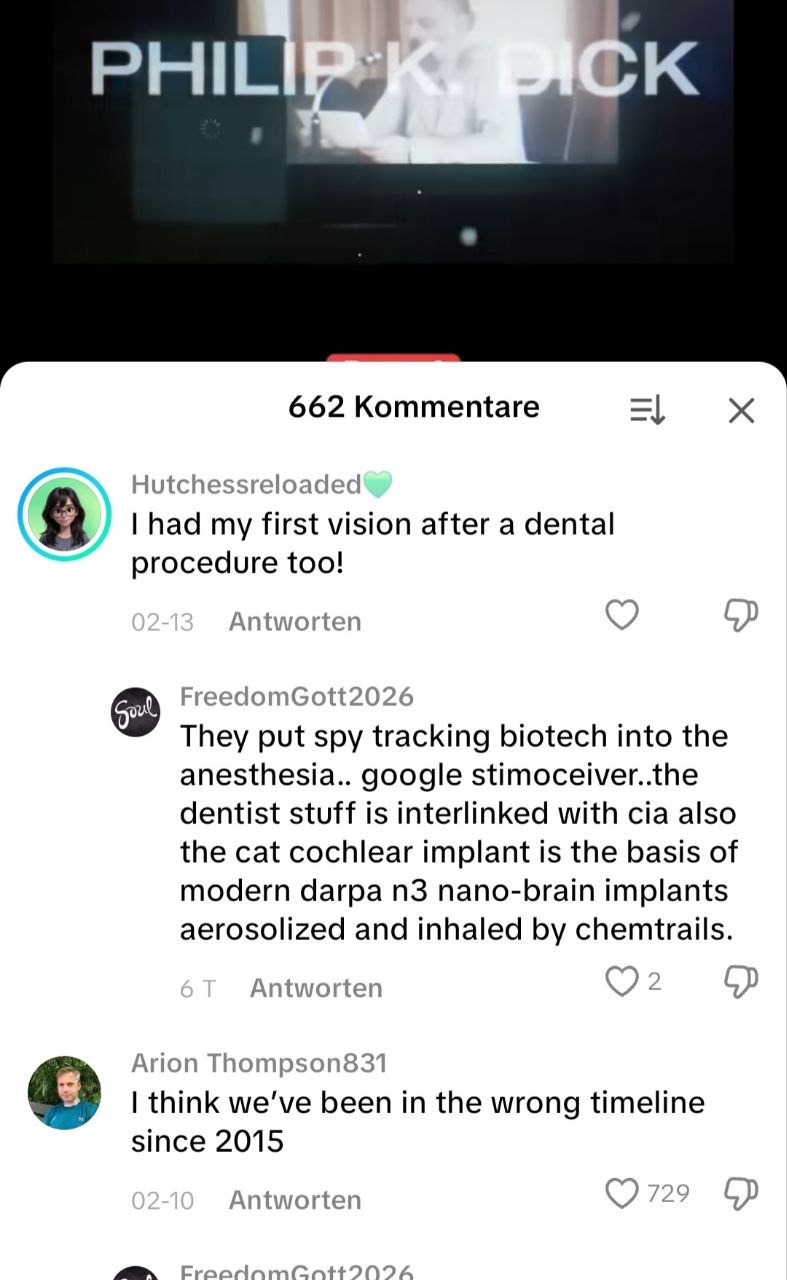Tap Antworten under the chemtrails reply
Screen dimensions: 787x1280
[x=316, y=988]
